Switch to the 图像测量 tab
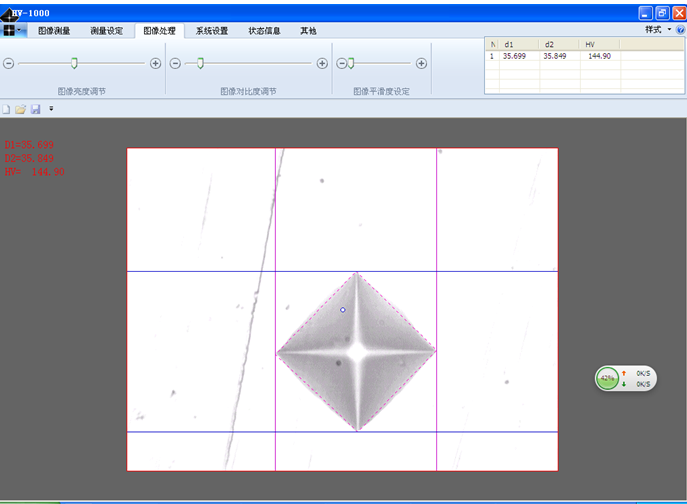687x504 pixels. point(54,31)
